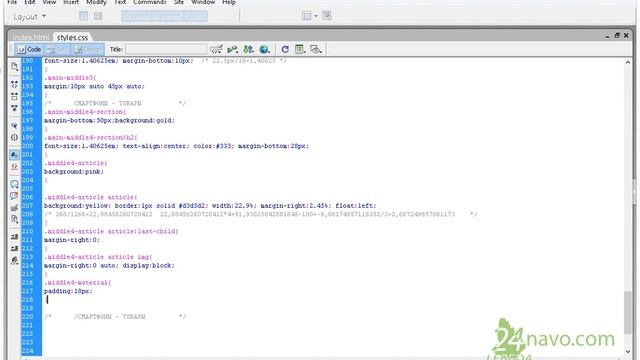Click Insert Div Tag icon in Insert bar
This screenshot has width=640, height=360.
point(83,16)
